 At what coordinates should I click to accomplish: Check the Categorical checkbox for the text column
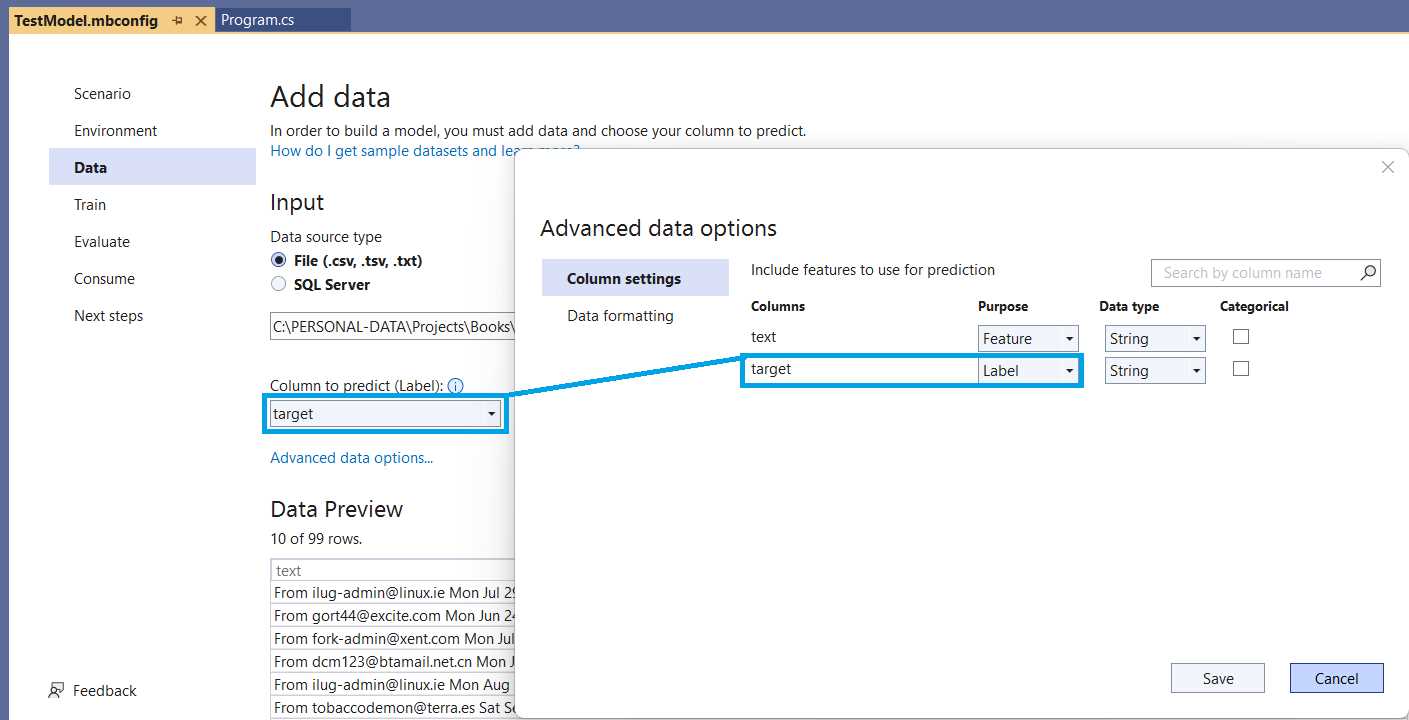(x=1240, y=337)
